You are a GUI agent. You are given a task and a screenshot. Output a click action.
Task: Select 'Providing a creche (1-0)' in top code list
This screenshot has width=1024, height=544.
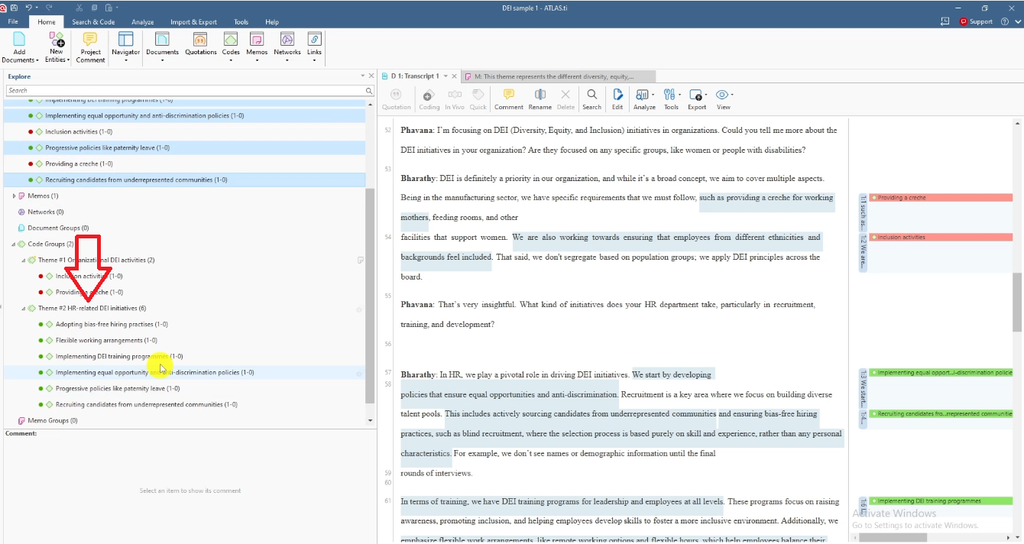tap(78, 164)
